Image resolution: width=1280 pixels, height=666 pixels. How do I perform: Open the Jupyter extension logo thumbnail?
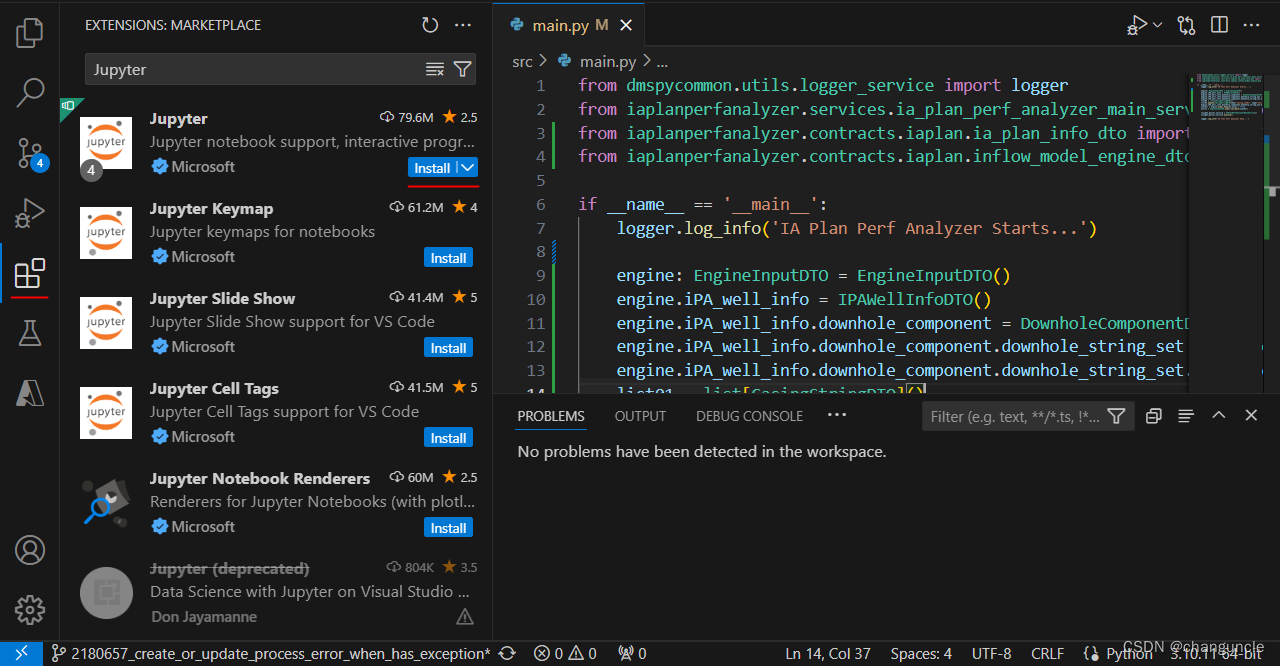(106, 143)
